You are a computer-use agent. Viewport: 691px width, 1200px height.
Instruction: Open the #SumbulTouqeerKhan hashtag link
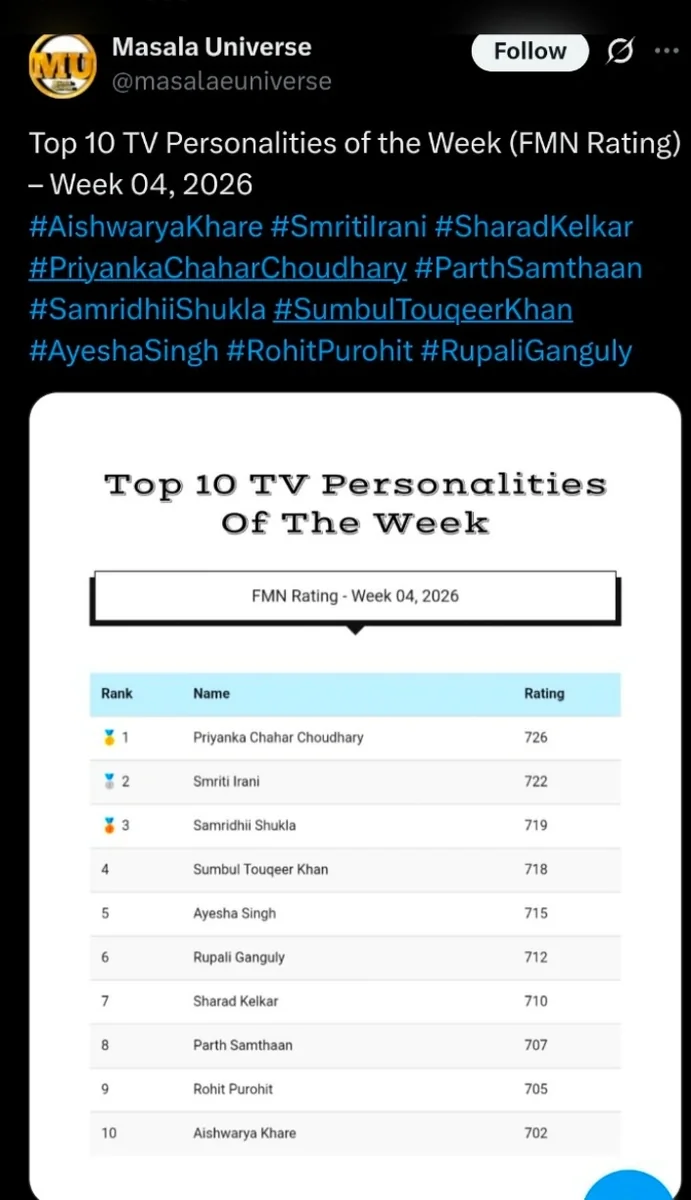[423, 310]
